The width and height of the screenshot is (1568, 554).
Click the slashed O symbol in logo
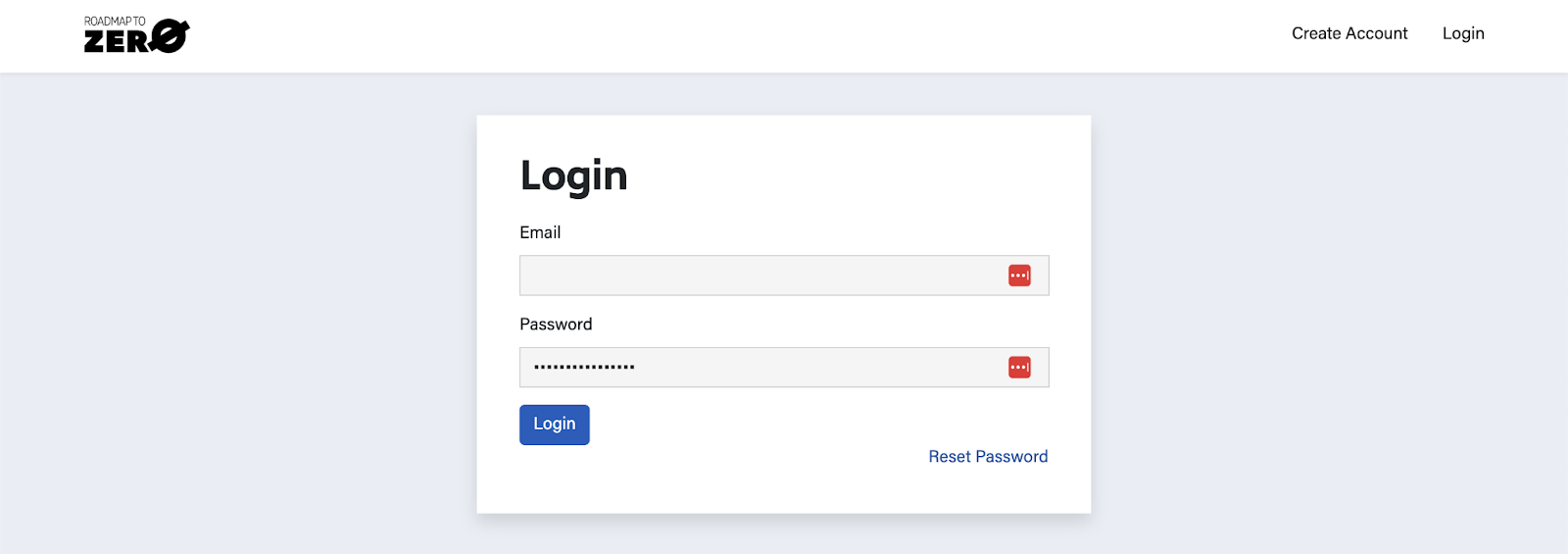tap(171, 37)
